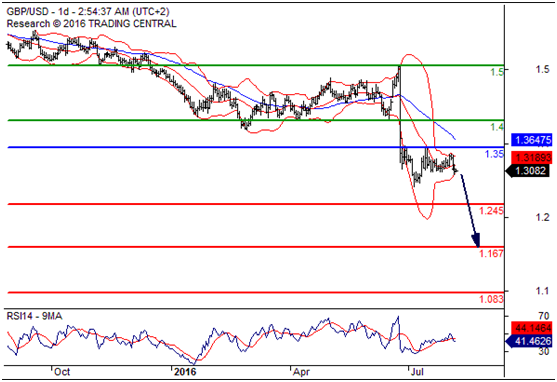Click the dark blue downward arrow head
This screenshot has height=382, width=557.
[x=476, y=240]
